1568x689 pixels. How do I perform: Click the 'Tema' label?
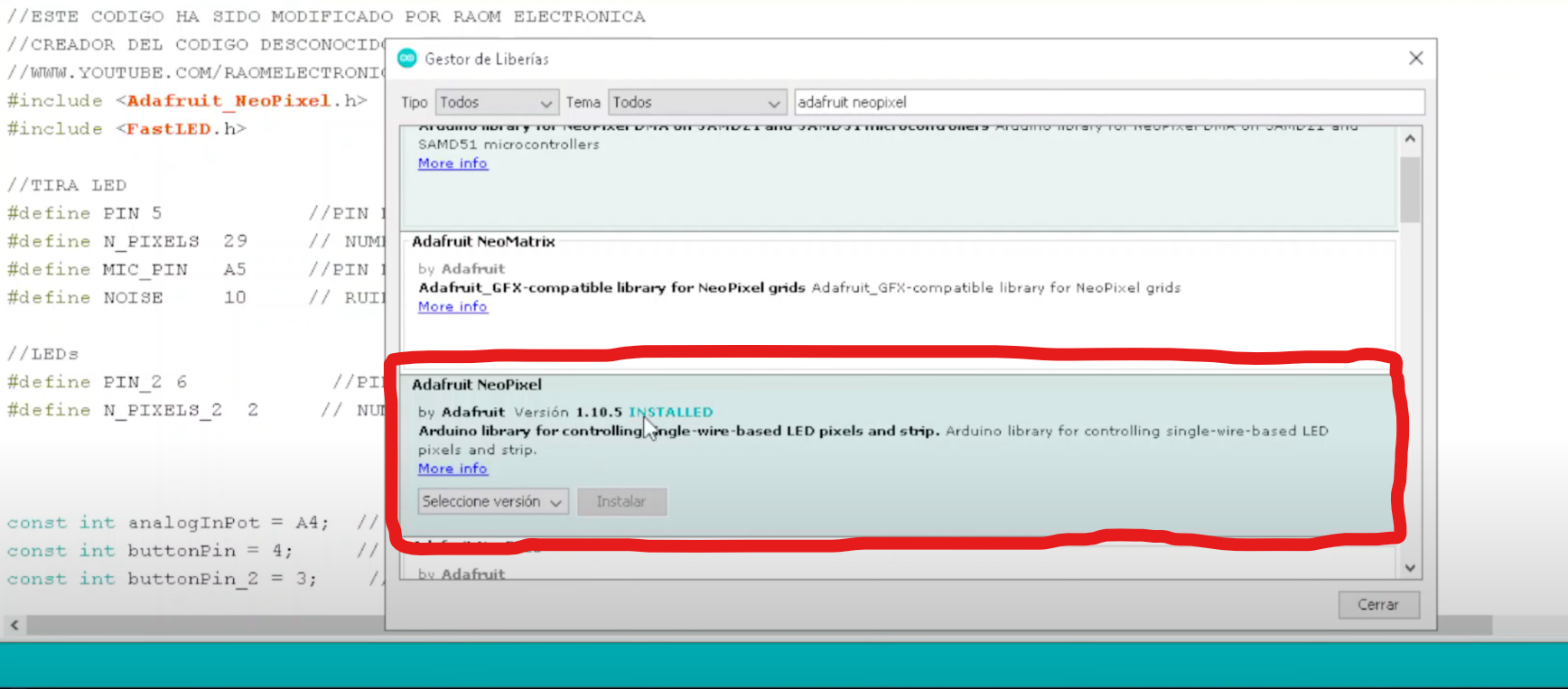pos(583,102)
